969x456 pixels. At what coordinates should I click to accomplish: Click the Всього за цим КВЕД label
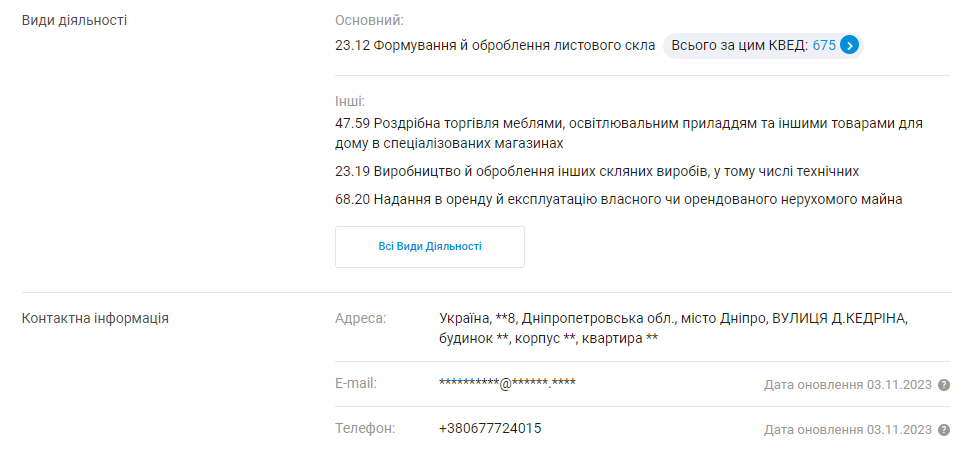tap(740, 45)
